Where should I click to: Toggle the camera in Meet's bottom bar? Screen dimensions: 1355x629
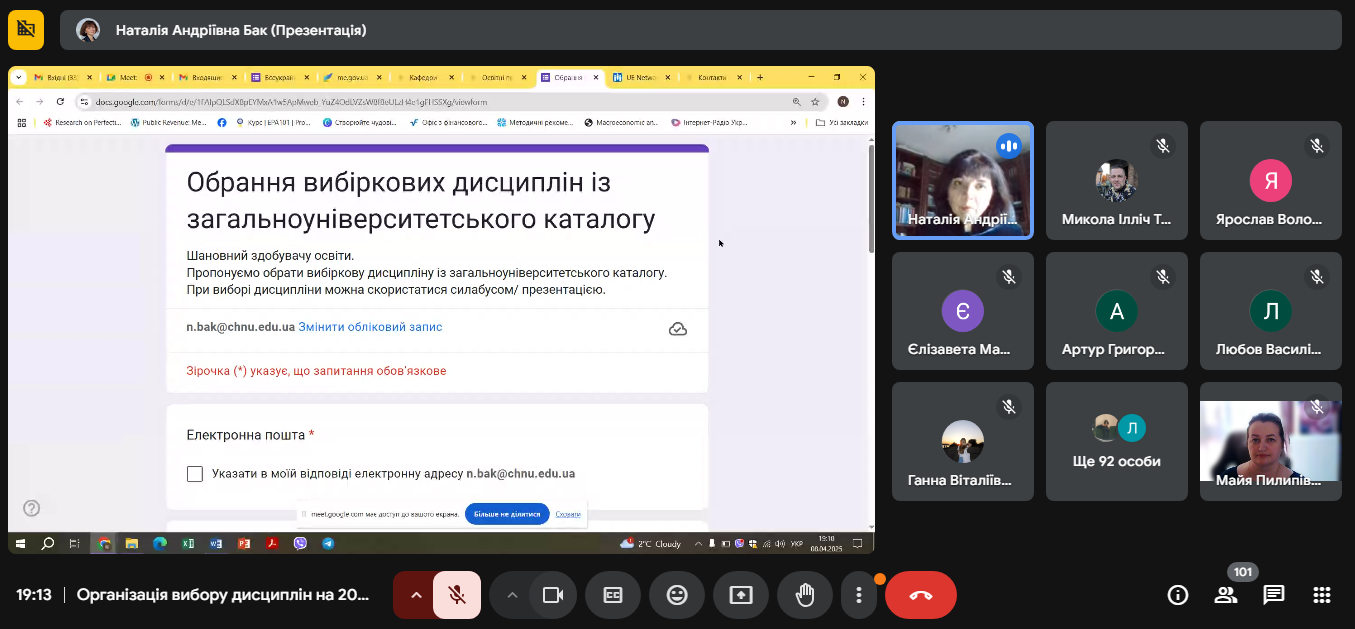[x=552, y=595]
